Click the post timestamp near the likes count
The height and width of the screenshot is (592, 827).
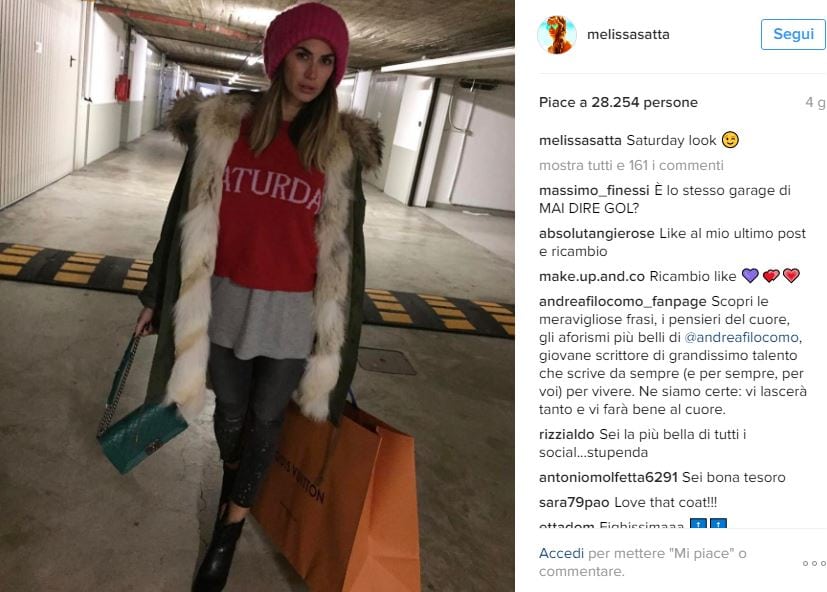click(x=815, y=102)
